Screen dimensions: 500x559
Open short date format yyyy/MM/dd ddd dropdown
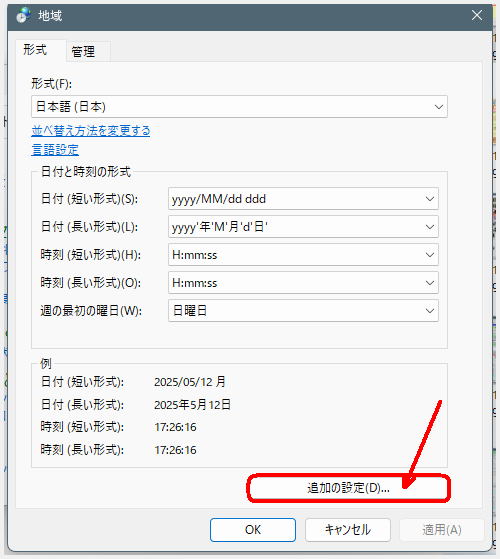click(x=303, y=199)
